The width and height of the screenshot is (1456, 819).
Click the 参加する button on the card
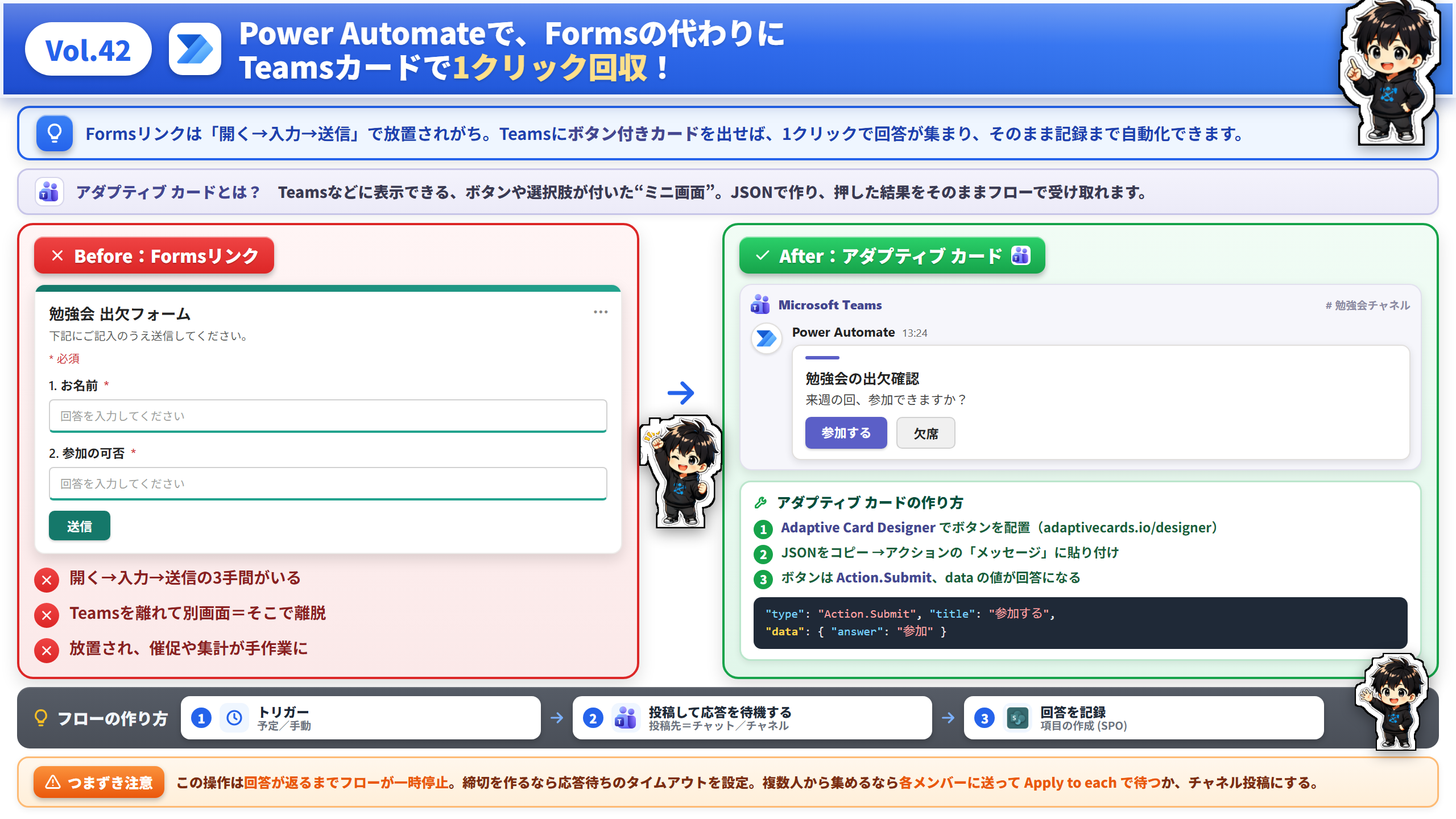coord(846,433)
